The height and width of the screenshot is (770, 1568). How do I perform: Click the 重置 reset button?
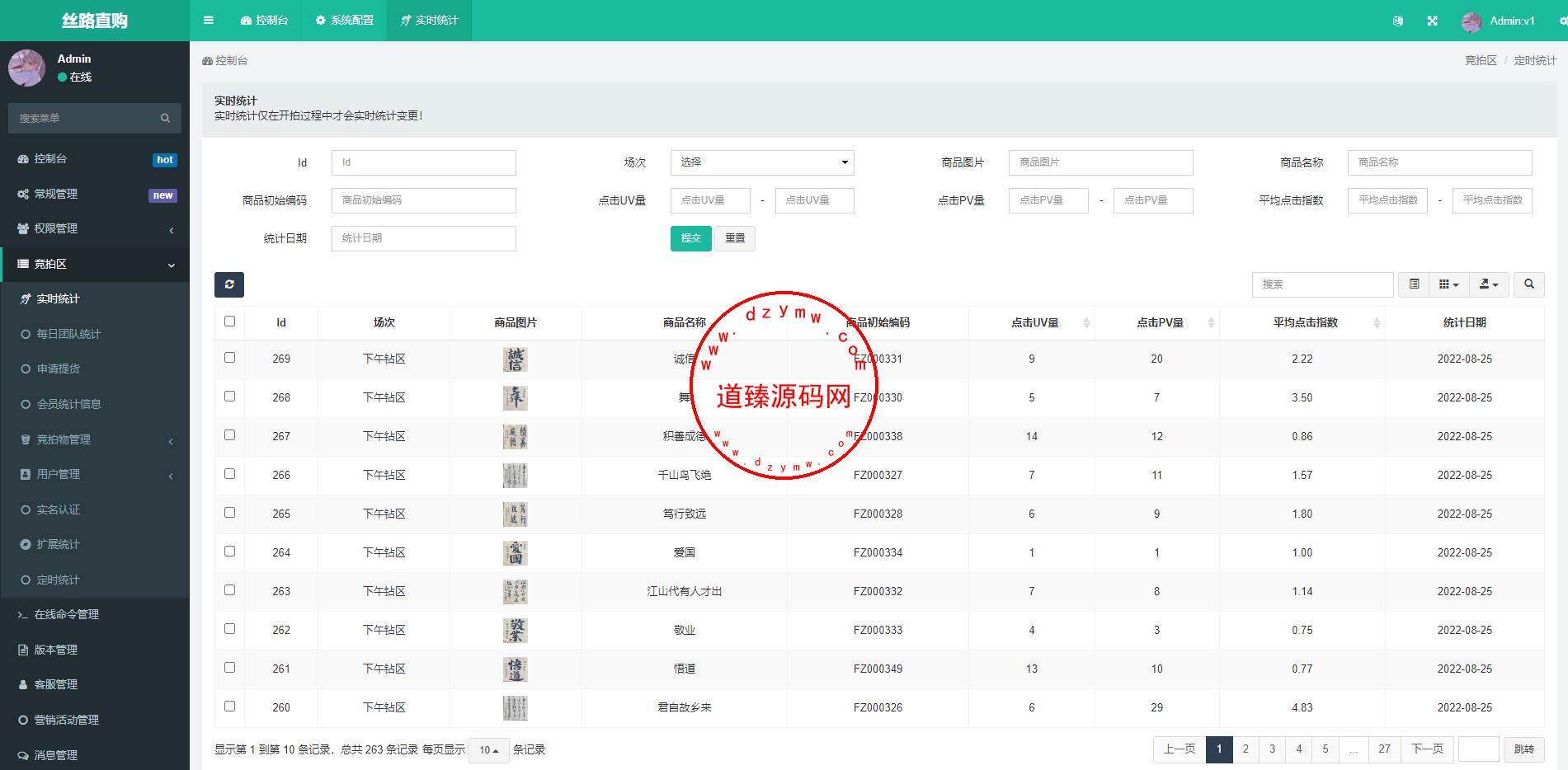(x=735, y=238)
